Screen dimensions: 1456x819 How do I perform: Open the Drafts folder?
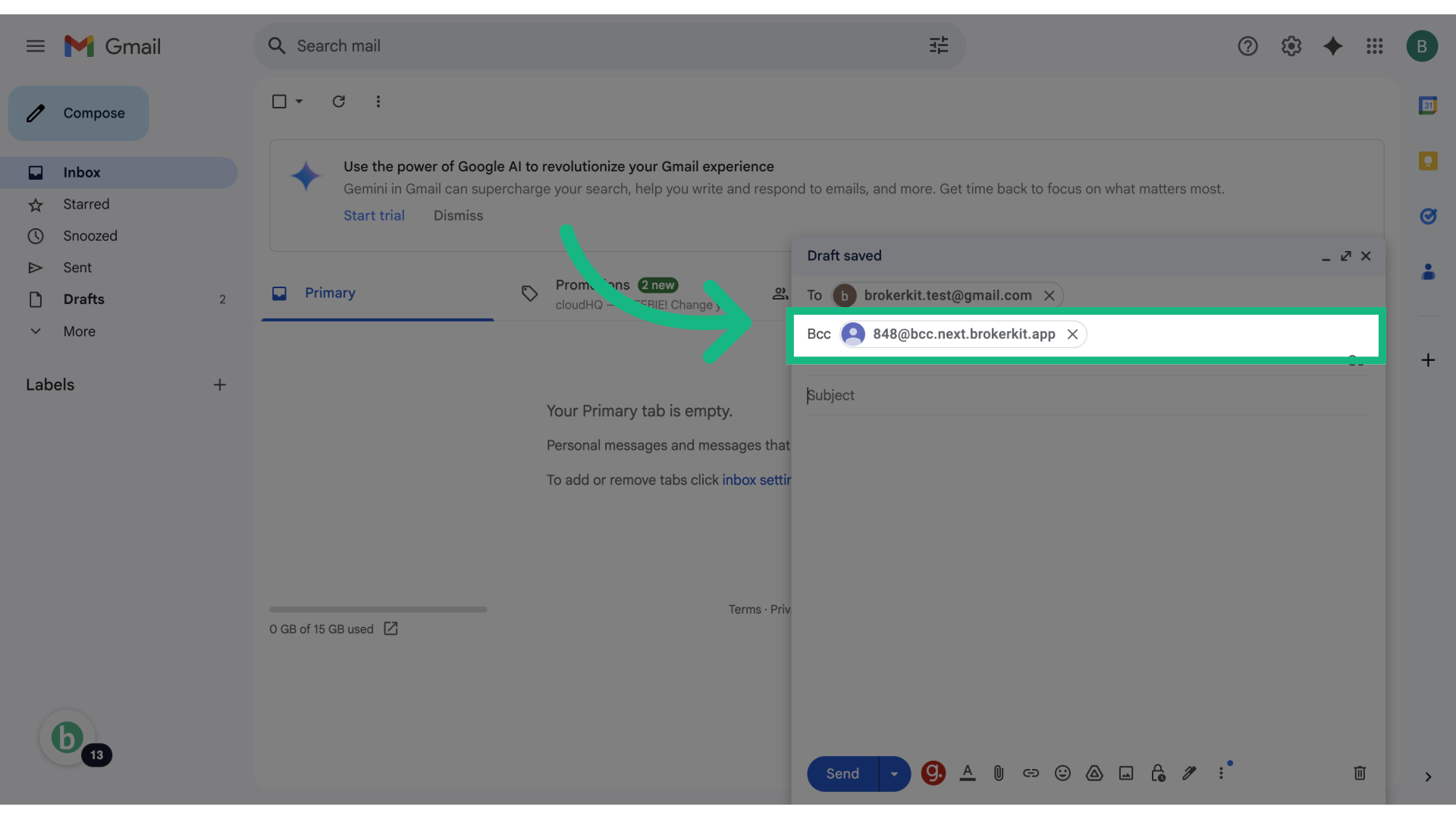tap(119, 300)
